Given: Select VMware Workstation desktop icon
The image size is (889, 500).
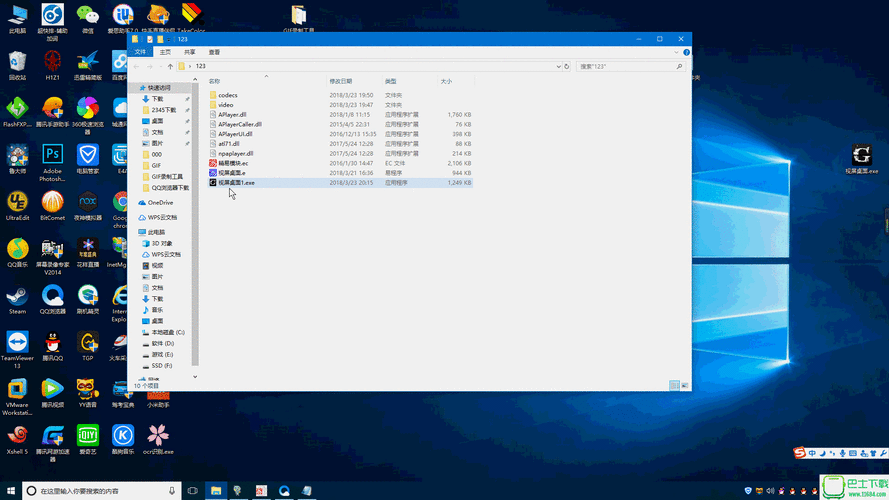Looking at the screenshot, I should click(x=18, y=397).
